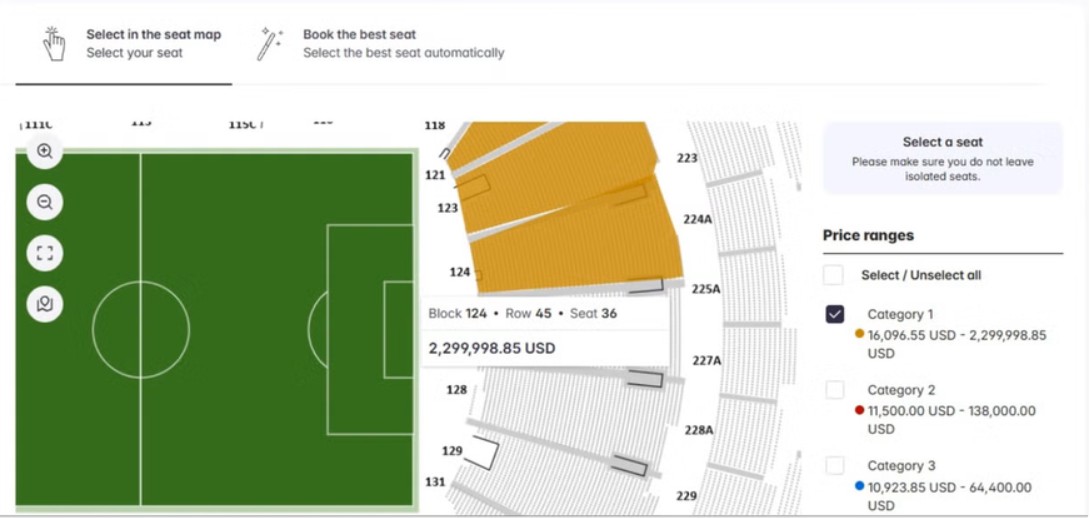Click the 2,299,998.85 USD seat price tooltip
Image resolution: width=1090 pixels, height=518 pixels.
pyautogui.click(x=545, y=330)
